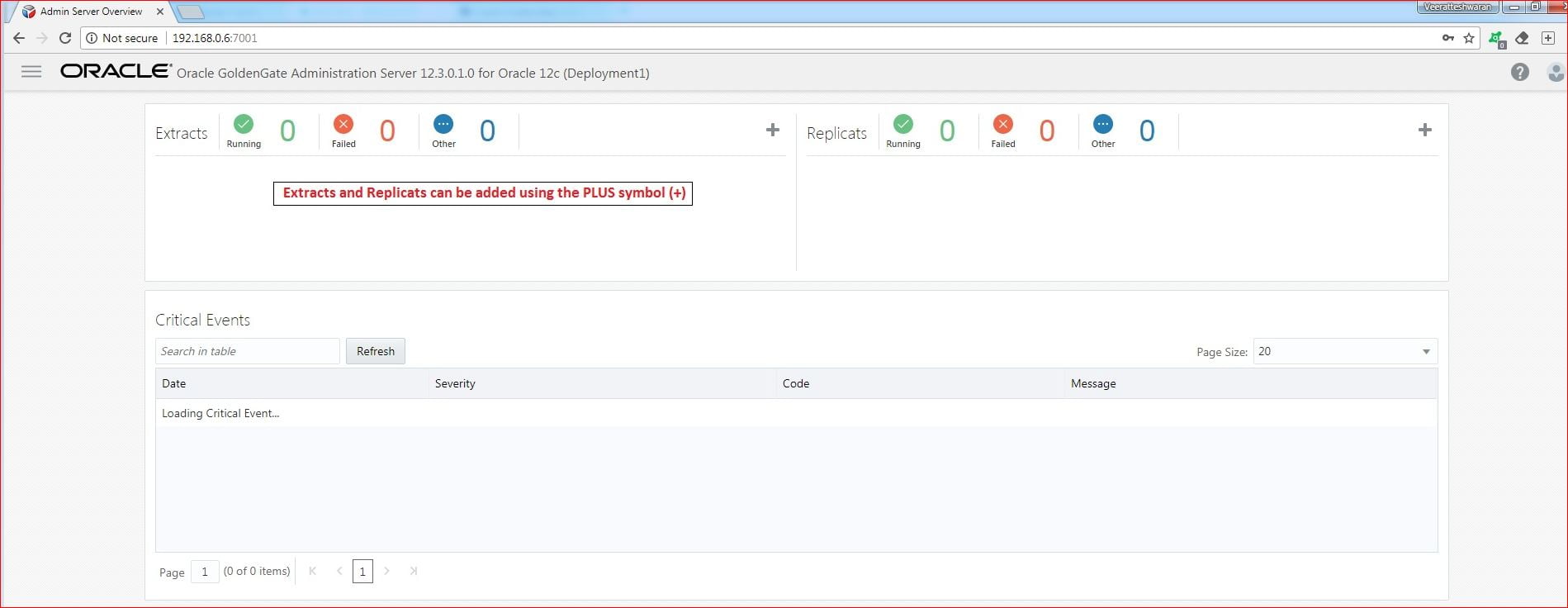The height and width of the screenshot is (608, 1568).
Task: Go back with browser back arrow
Action: (19, 38)
